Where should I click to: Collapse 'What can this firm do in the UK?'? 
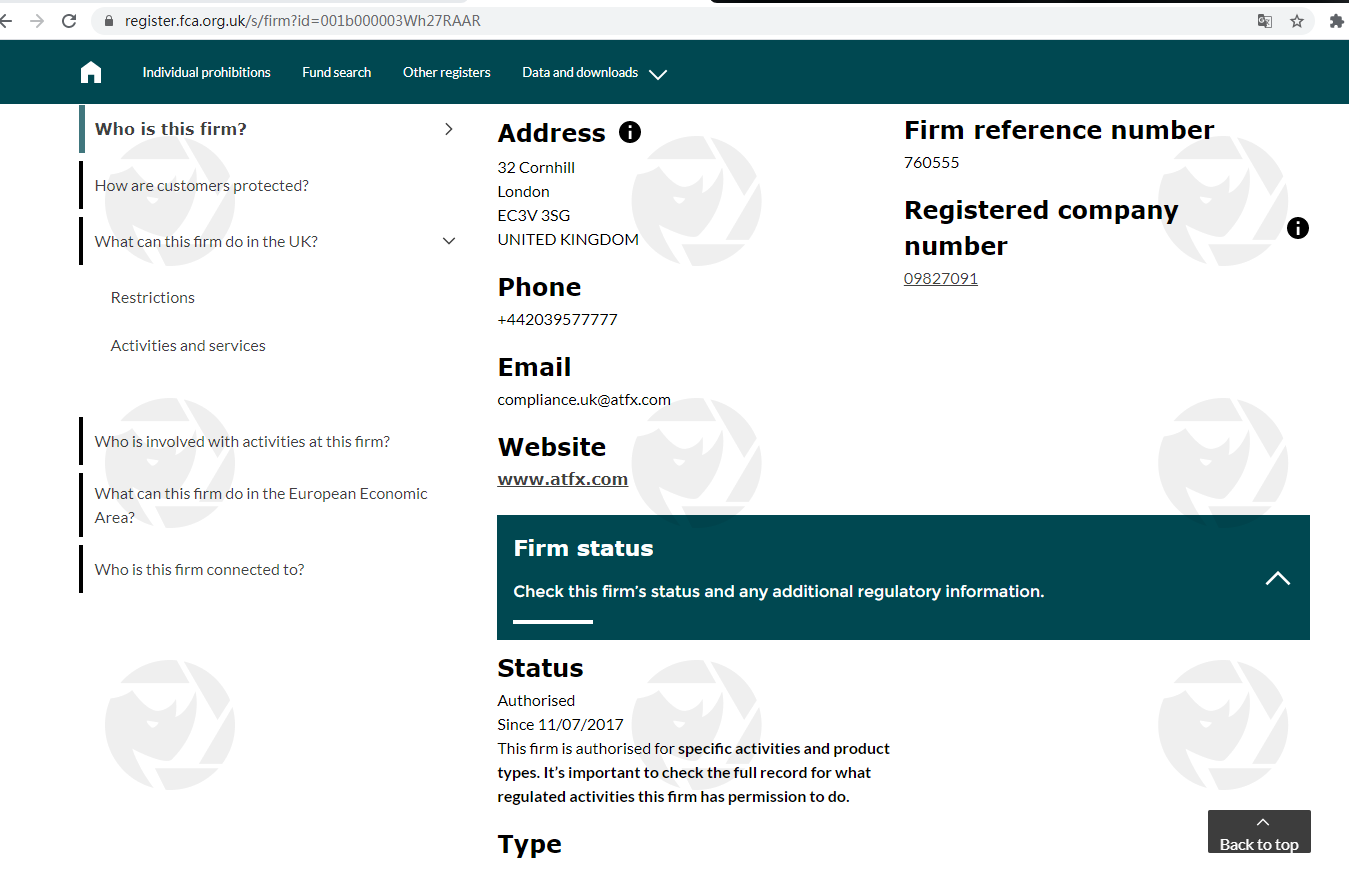[449, 241]
